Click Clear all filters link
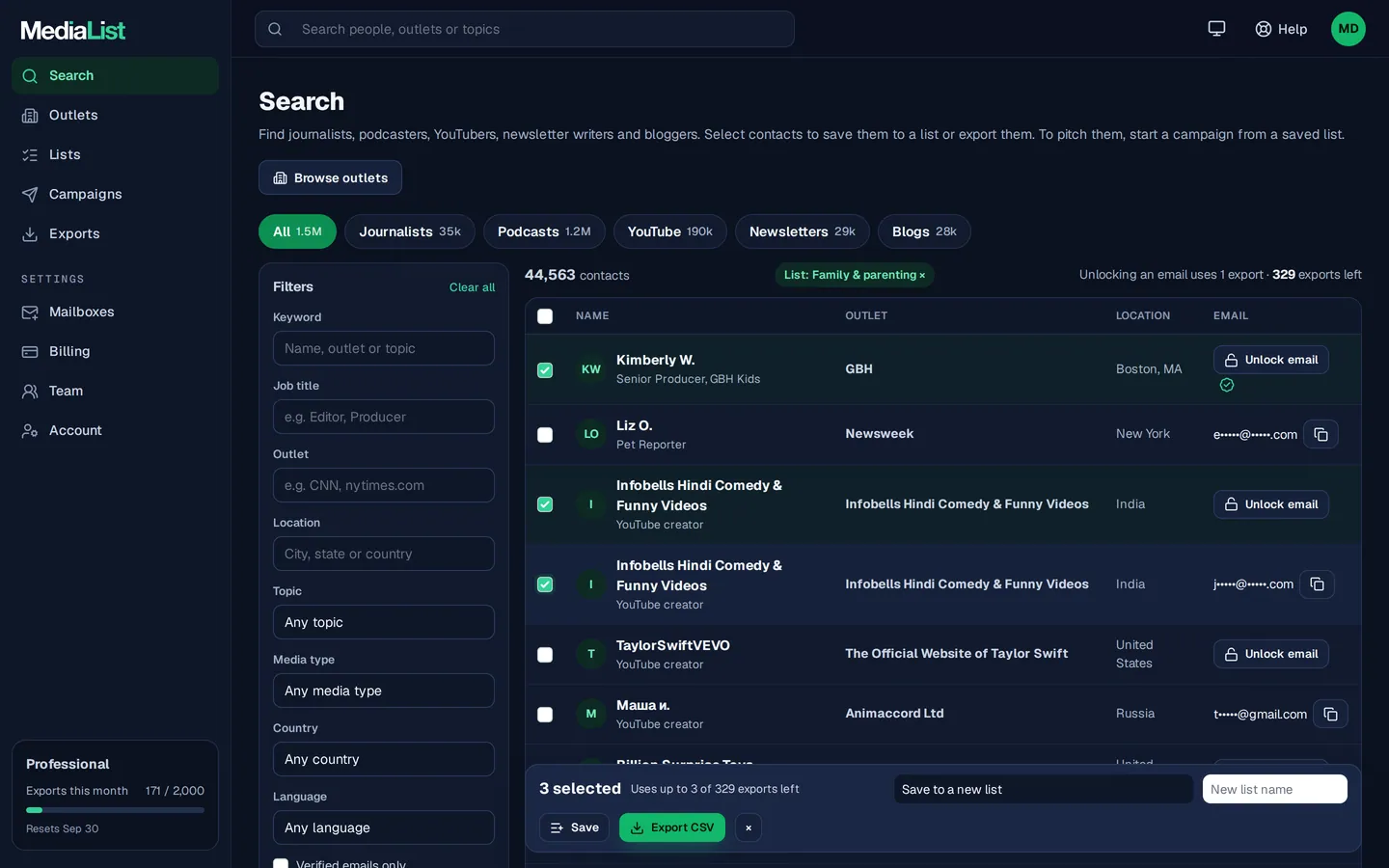 point(472,287)
